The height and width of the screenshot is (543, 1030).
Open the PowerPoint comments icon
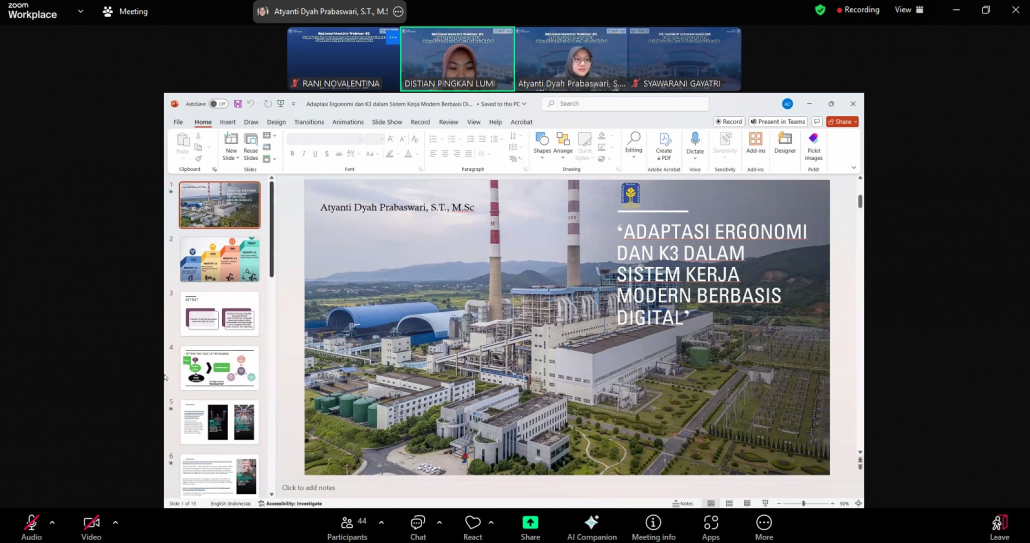(817, 121)
